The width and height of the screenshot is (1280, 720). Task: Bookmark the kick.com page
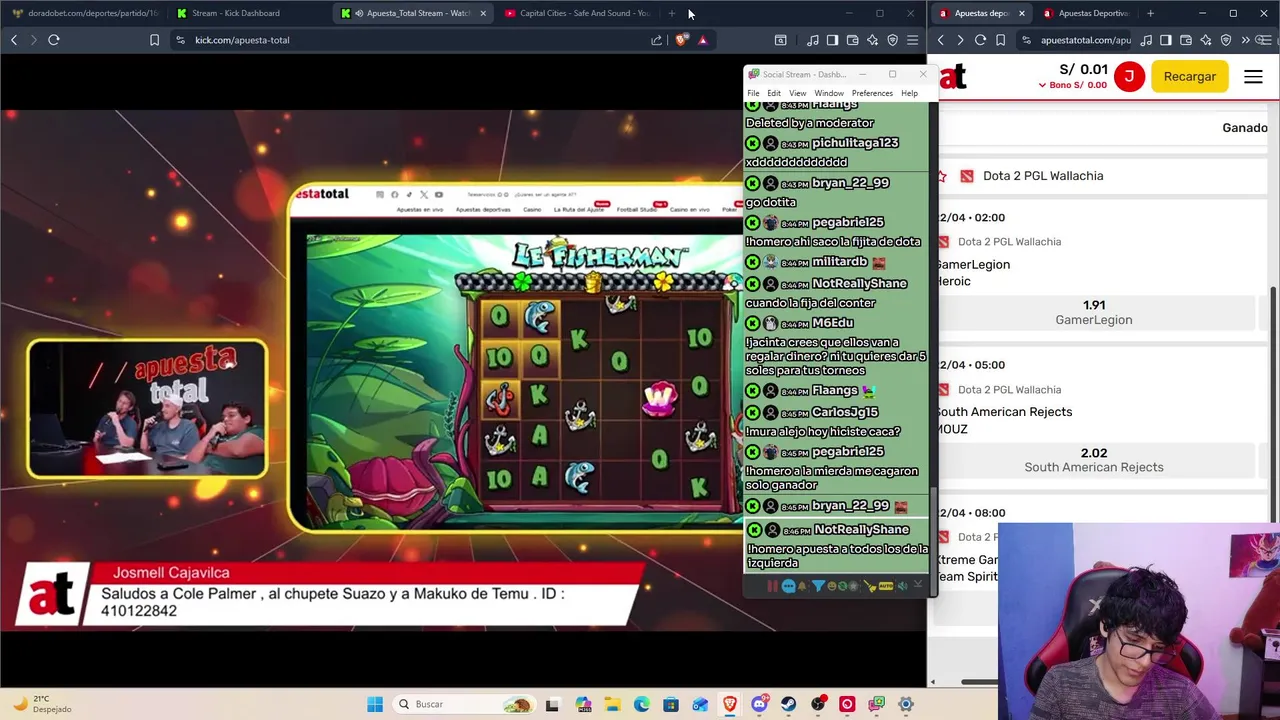(x=154, y=40)
